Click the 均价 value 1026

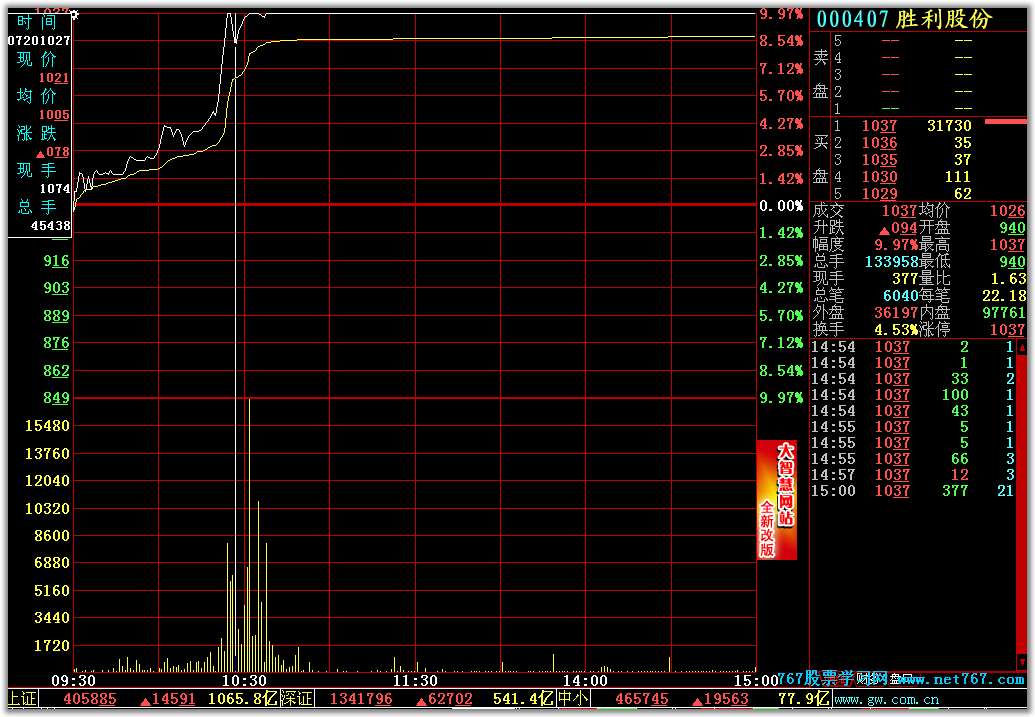pyautogui.click(x=1007, y=211)
